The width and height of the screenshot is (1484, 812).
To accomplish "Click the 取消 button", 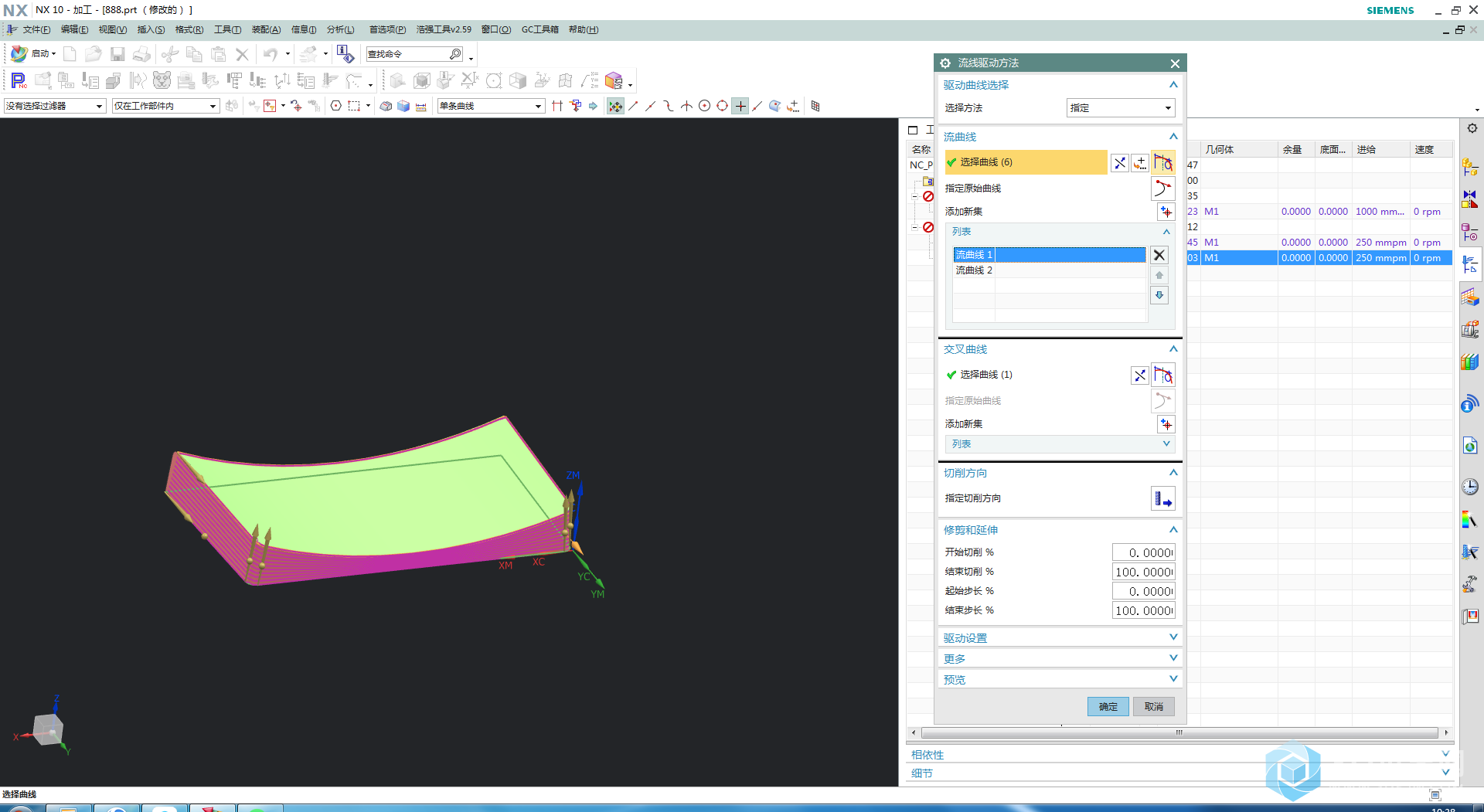I will click(x=1154, y=706).
